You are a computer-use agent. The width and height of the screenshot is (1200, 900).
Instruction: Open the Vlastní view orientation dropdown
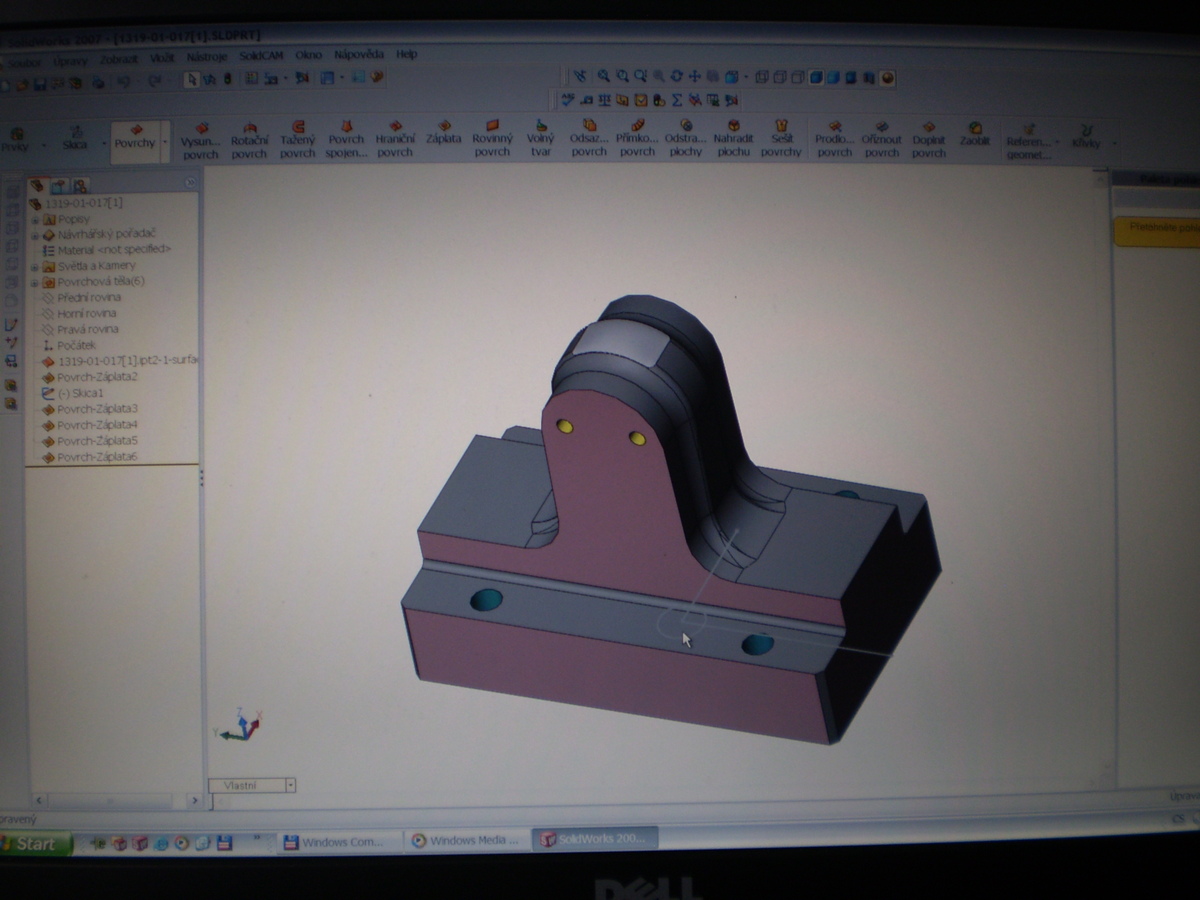click(x=290, y=786)
